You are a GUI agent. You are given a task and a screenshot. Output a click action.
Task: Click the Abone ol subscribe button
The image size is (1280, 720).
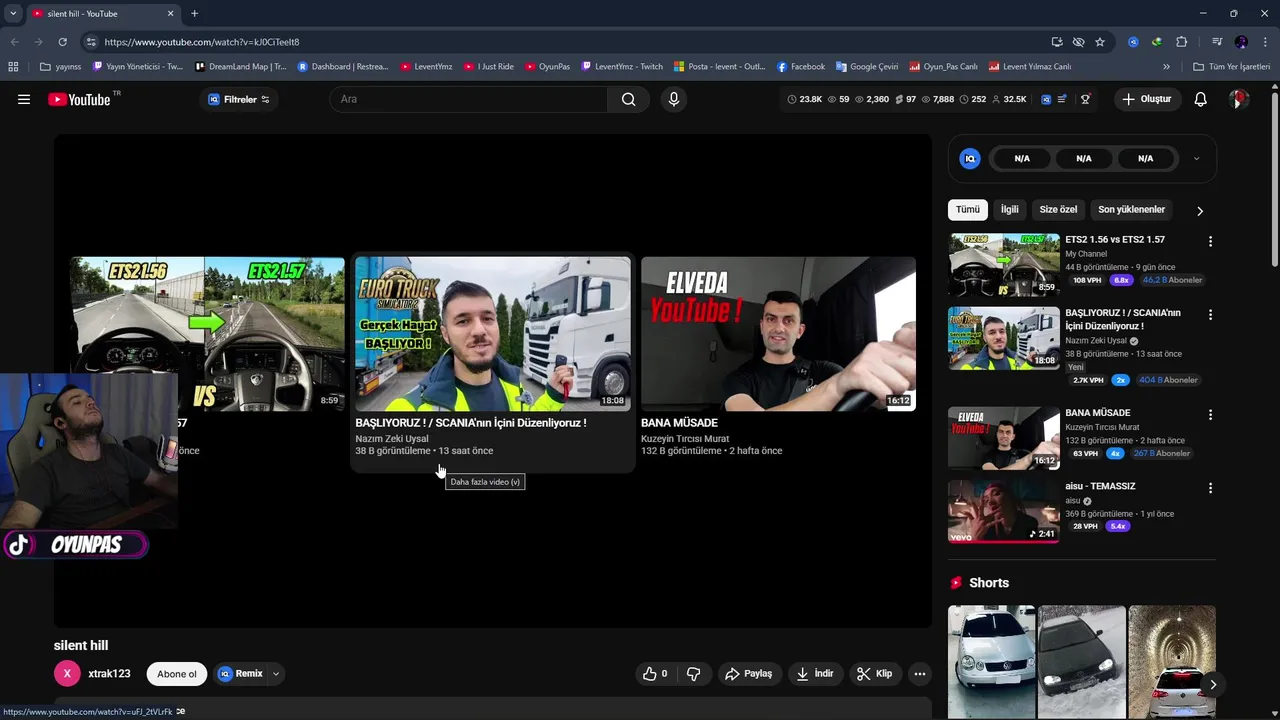(x=177, y=674)
